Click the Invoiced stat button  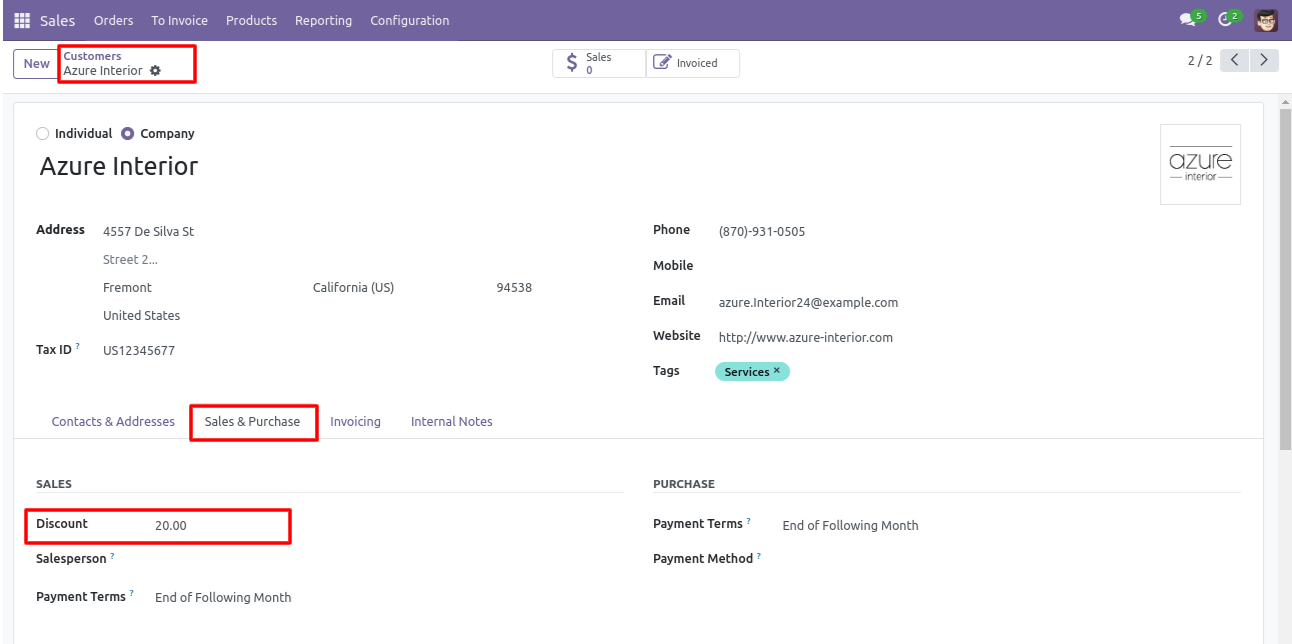tap(693, 63)
